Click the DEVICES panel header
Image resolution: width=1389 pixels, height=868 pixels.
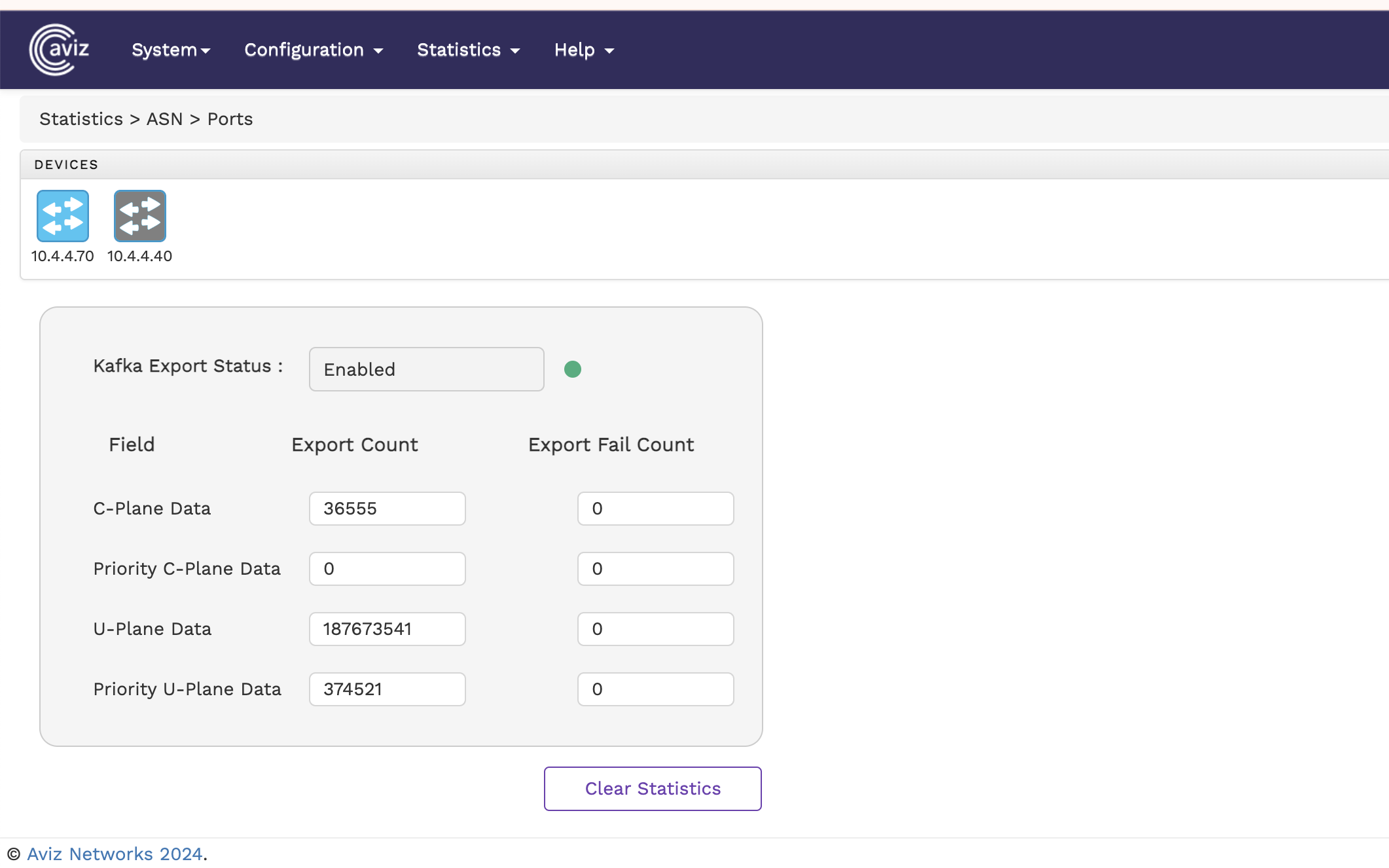[x=66, y=165]
